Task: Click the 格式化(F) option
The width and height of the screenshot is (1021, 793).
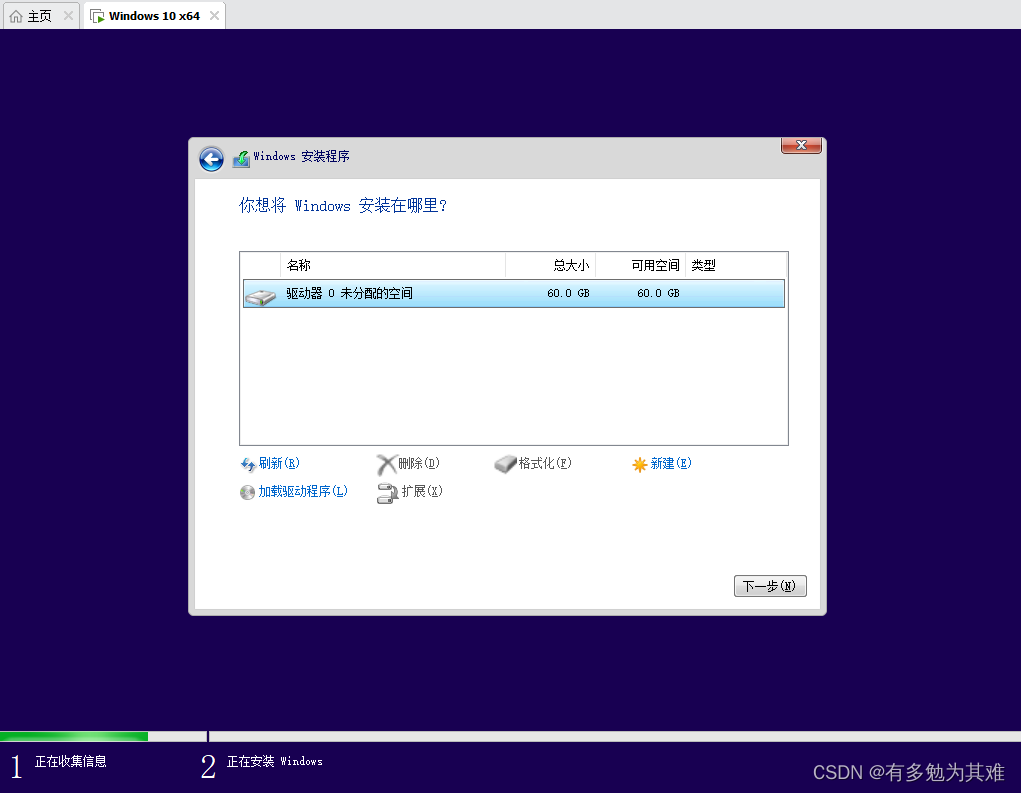Action: 545,464
